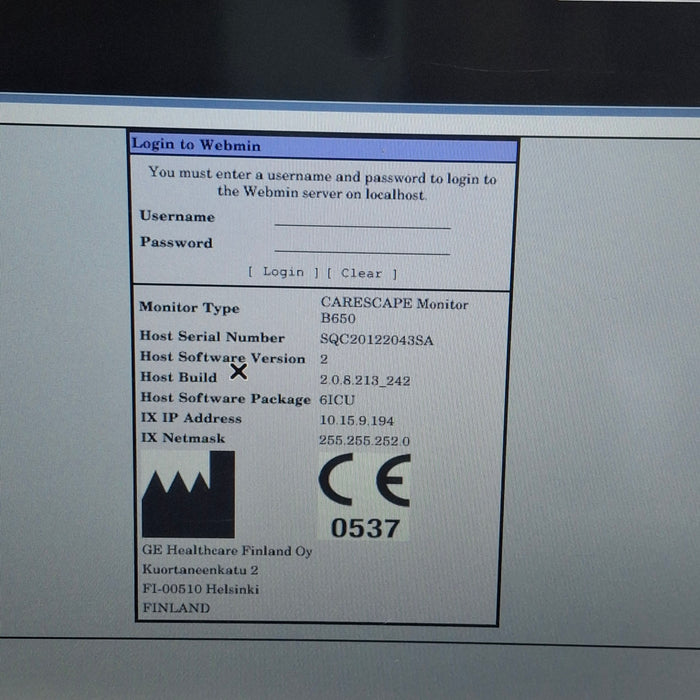Click the manufacturer factory icon
Screen dimensions: 700x700
tap(188, 494)
